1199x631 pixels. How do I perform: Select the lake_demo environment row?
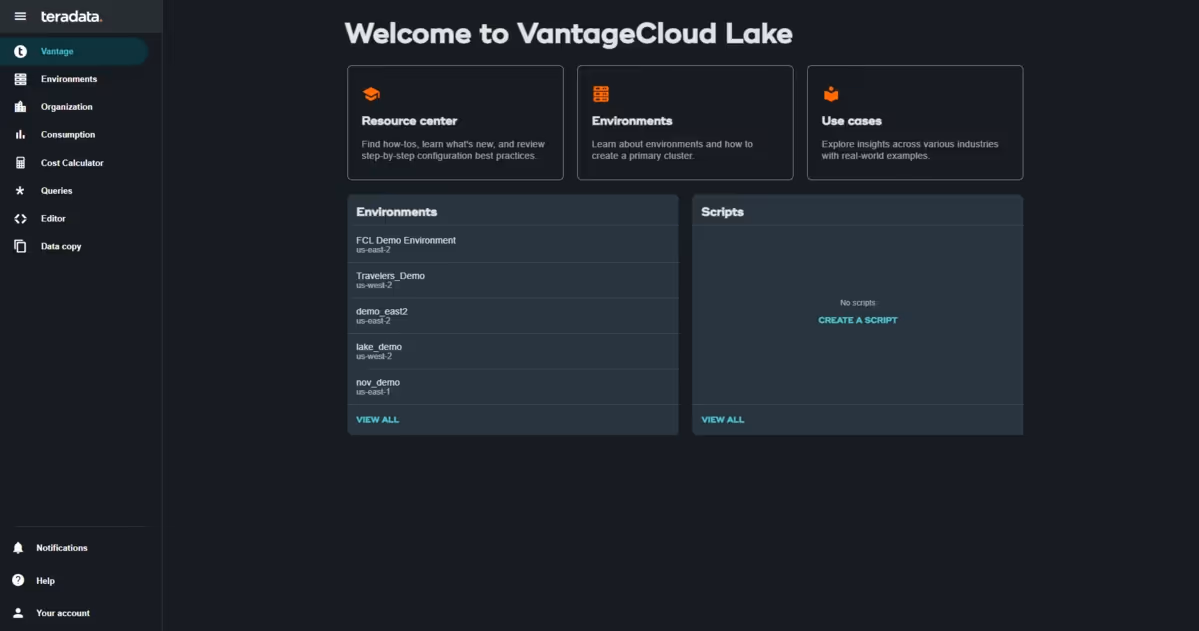[x=513, y=351]
